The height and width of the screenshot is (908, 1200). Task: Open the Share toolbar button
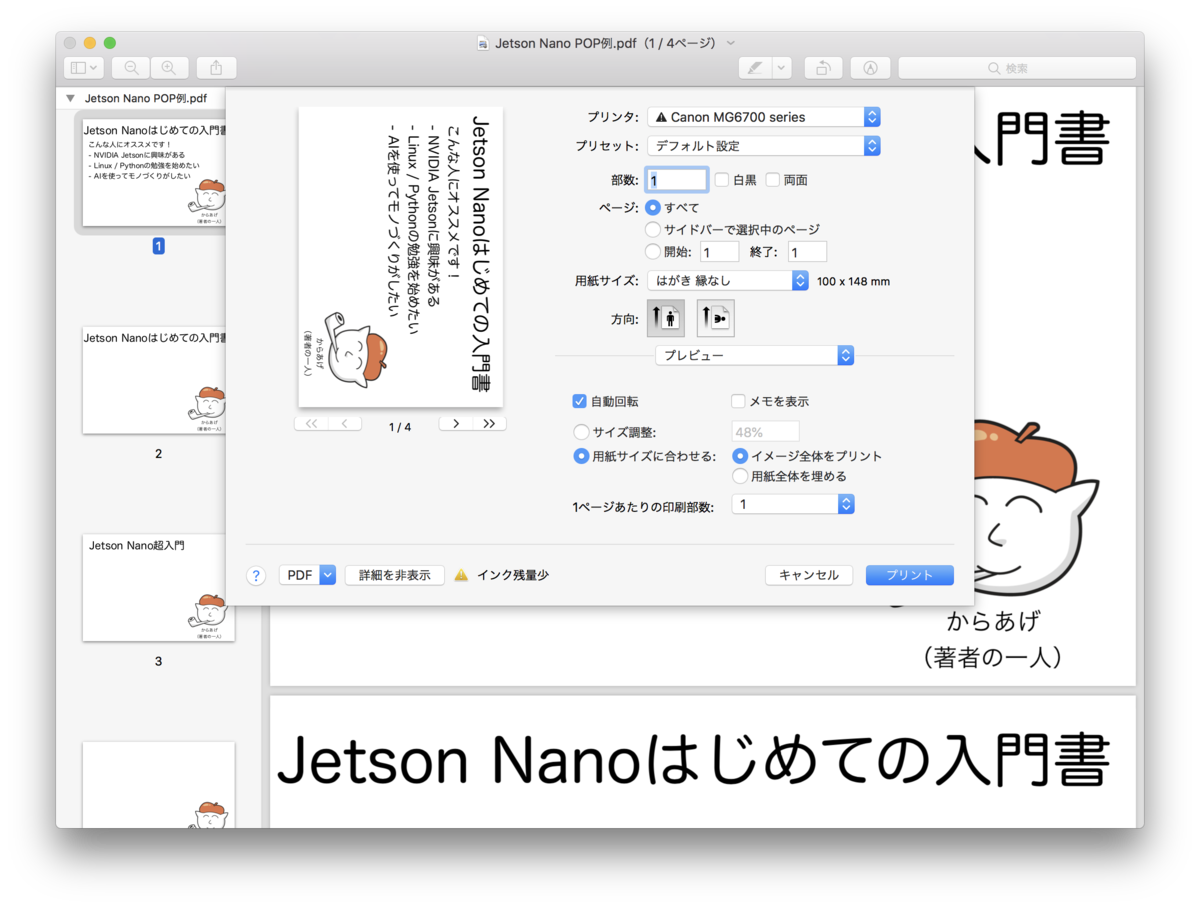tap(216, 68)
